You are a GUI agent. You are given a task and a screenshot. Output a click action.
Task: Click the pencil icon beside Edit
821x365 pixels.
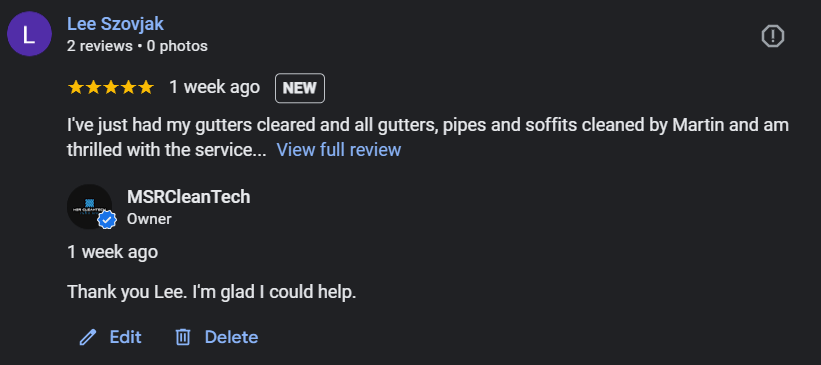click(x=88, y=337)
